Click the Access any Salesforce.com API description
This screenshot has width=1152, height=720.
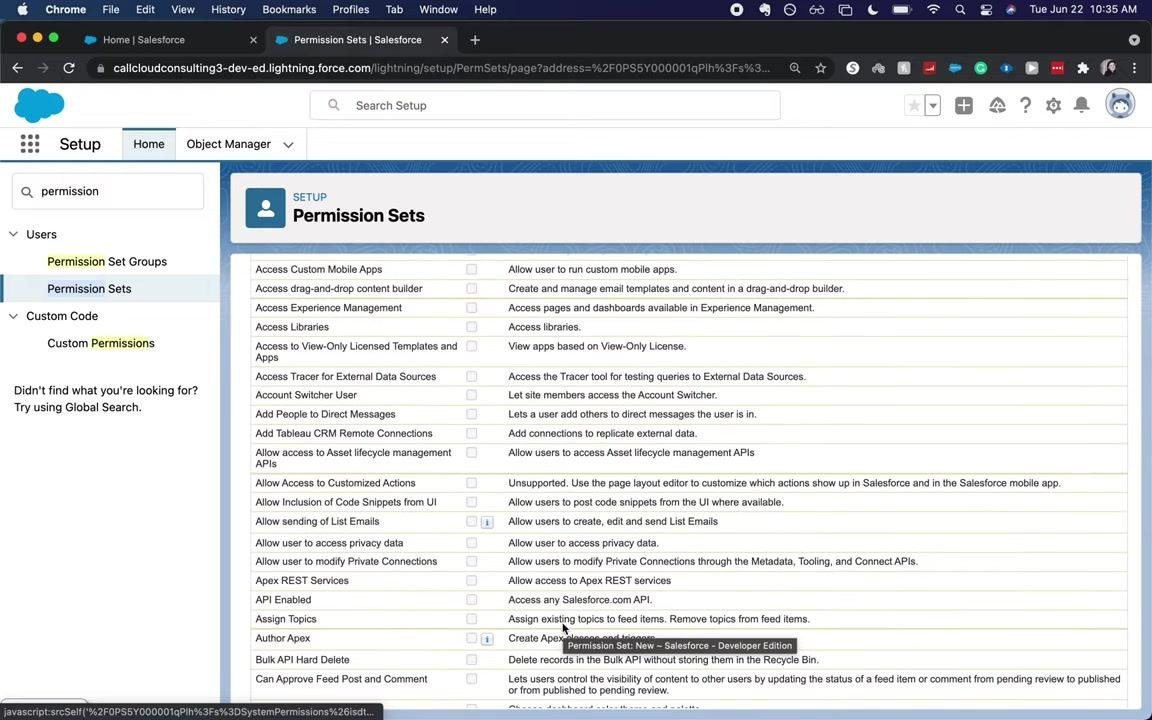click(580, 600)
